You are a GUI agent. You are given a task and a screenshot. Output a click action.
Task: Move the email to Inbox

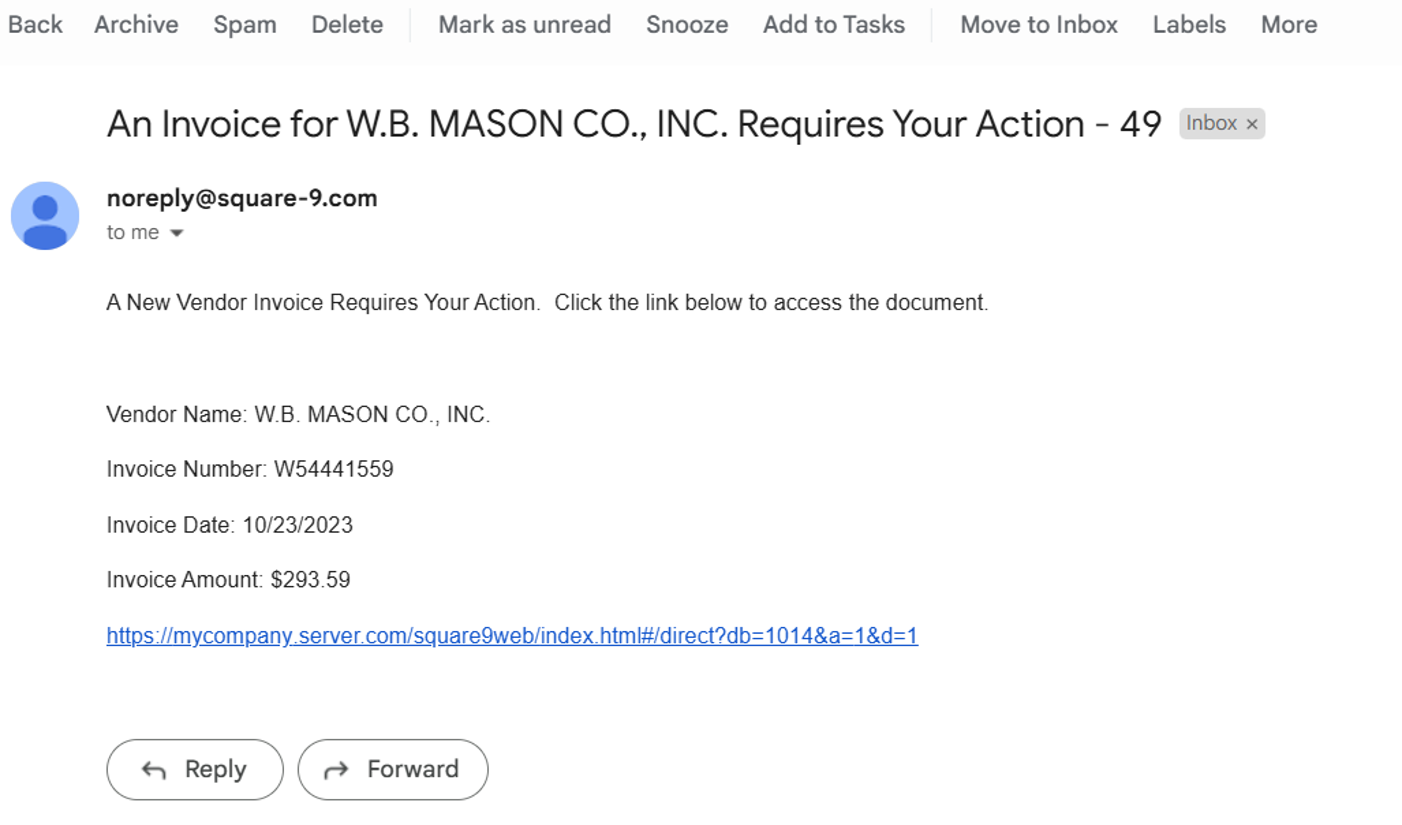tap(1039, 25)
